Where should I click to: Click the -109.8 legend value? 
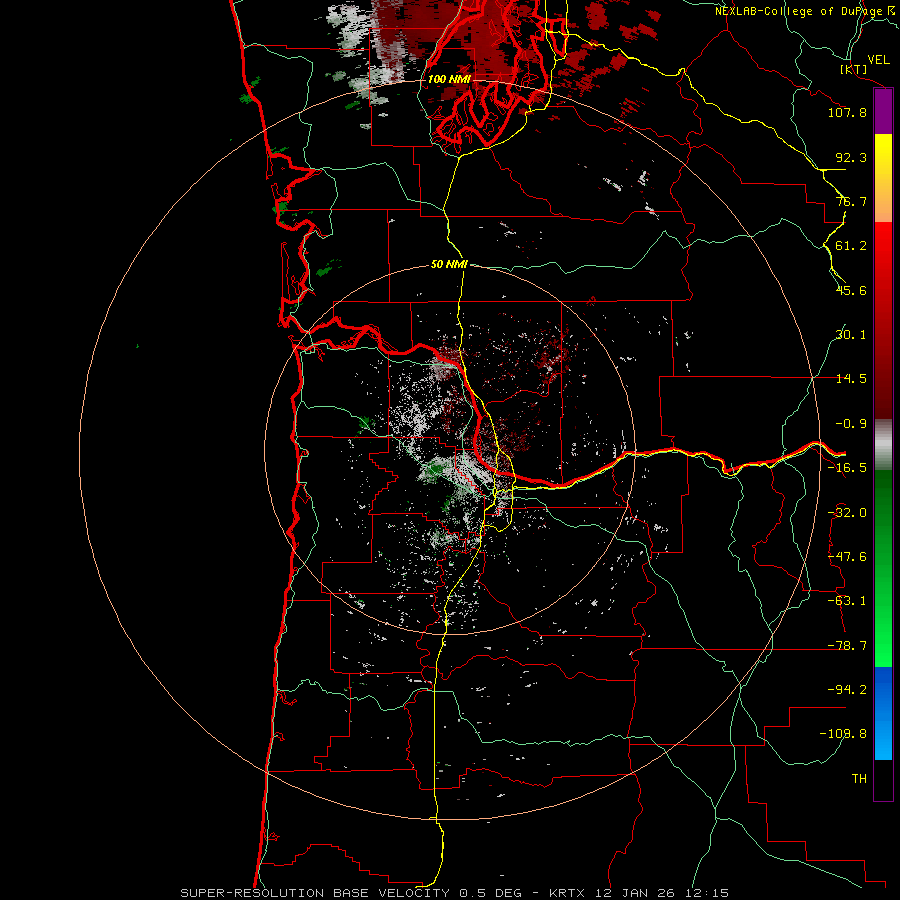[x=843, y=734]
